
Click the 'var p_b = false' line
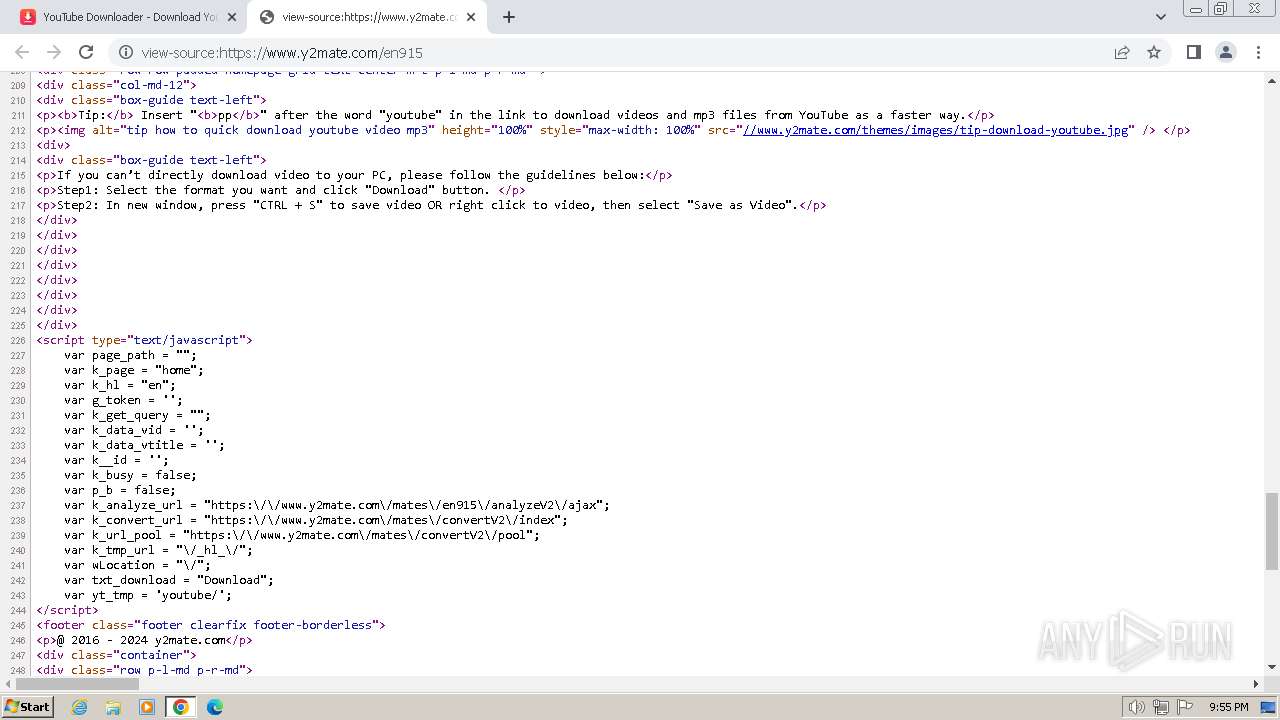(120, 490)
